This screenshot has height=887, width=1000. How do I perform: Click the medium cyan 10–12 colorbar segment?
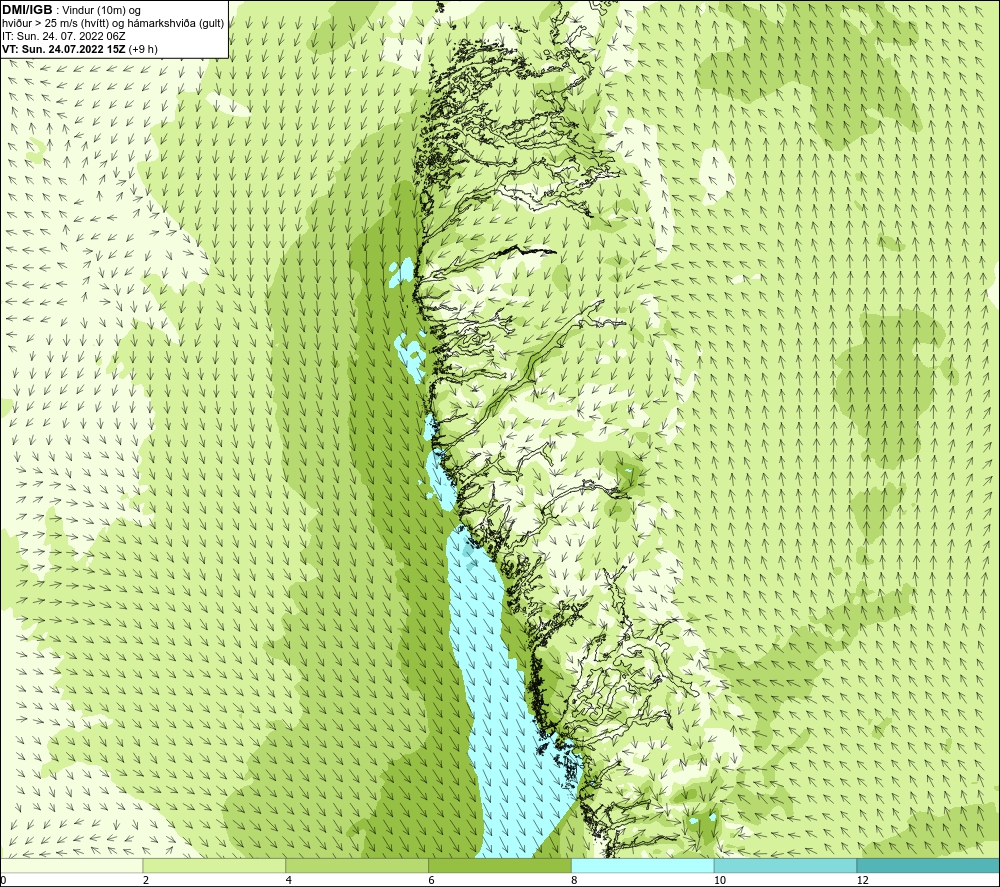(786, 865)
